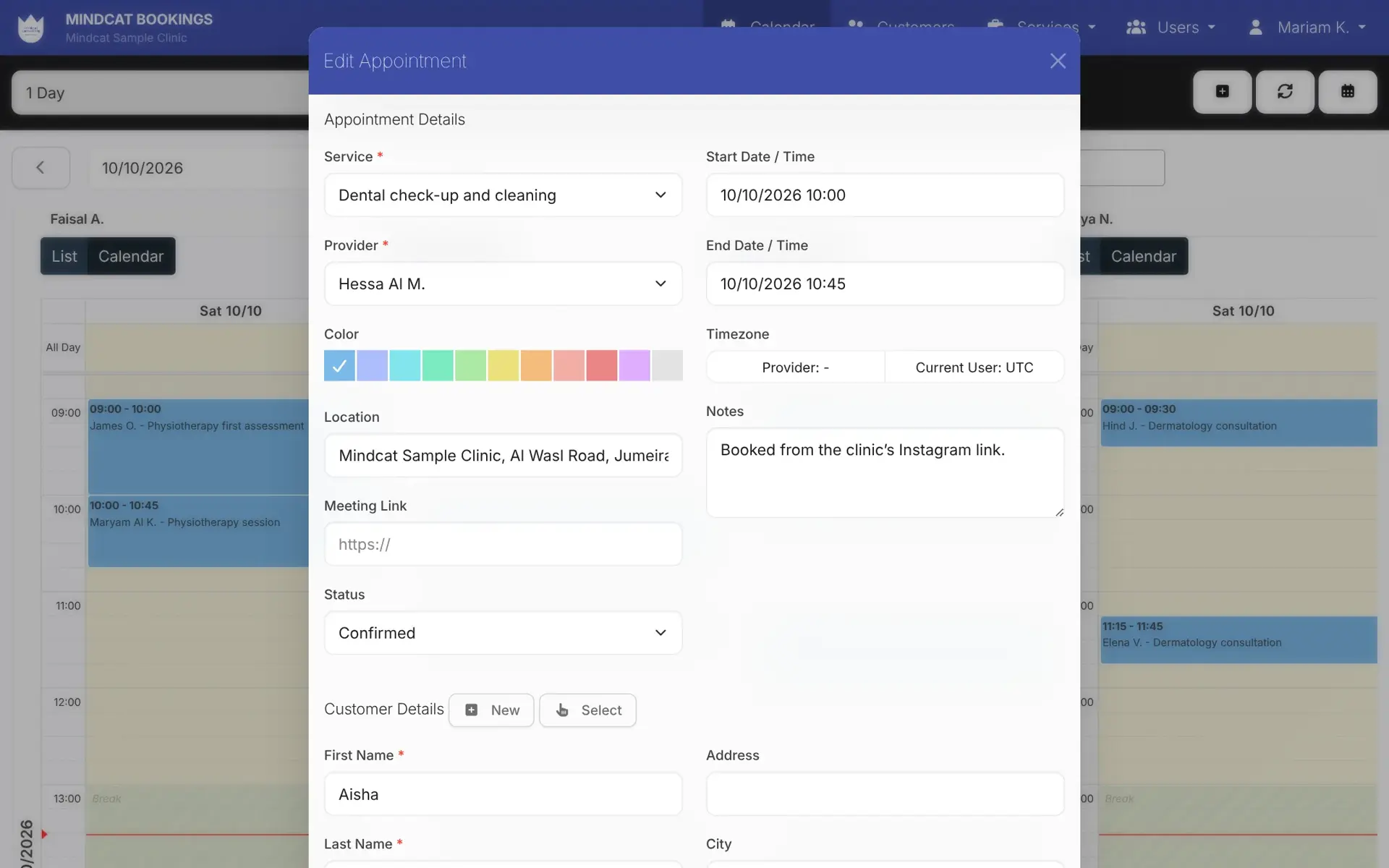
Task: Open the Status dropdown showing Confirmed
Action: (x=503, y=633)
